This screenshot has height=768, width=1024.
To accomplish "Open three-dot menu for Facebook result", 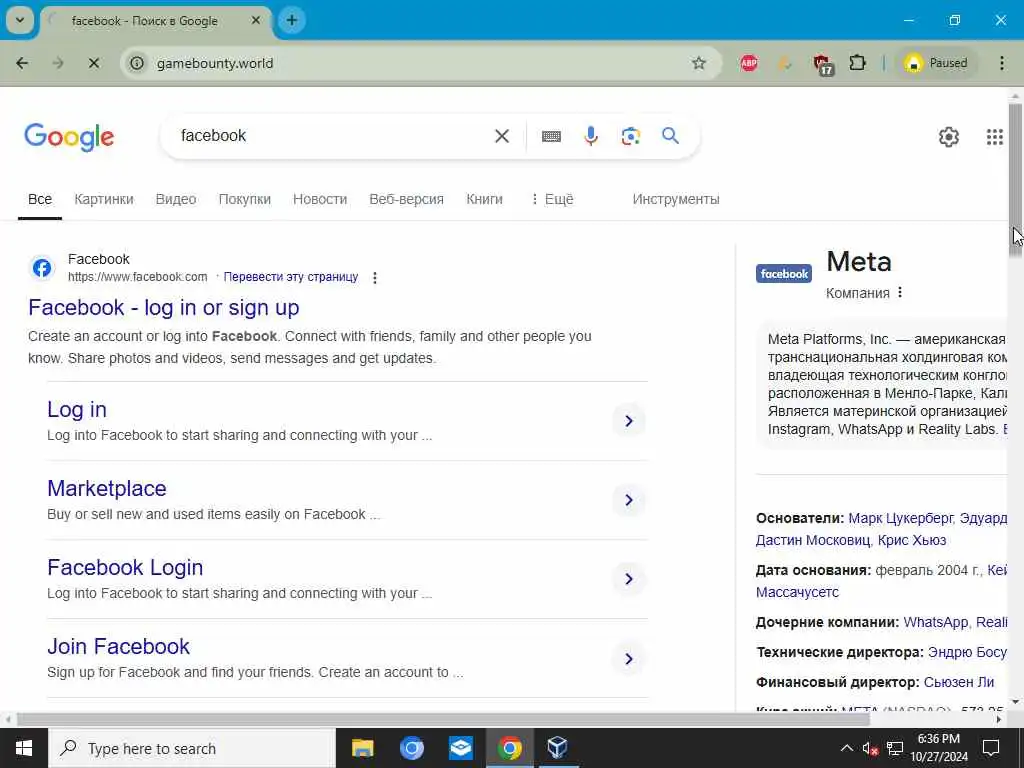I will 375,278.
